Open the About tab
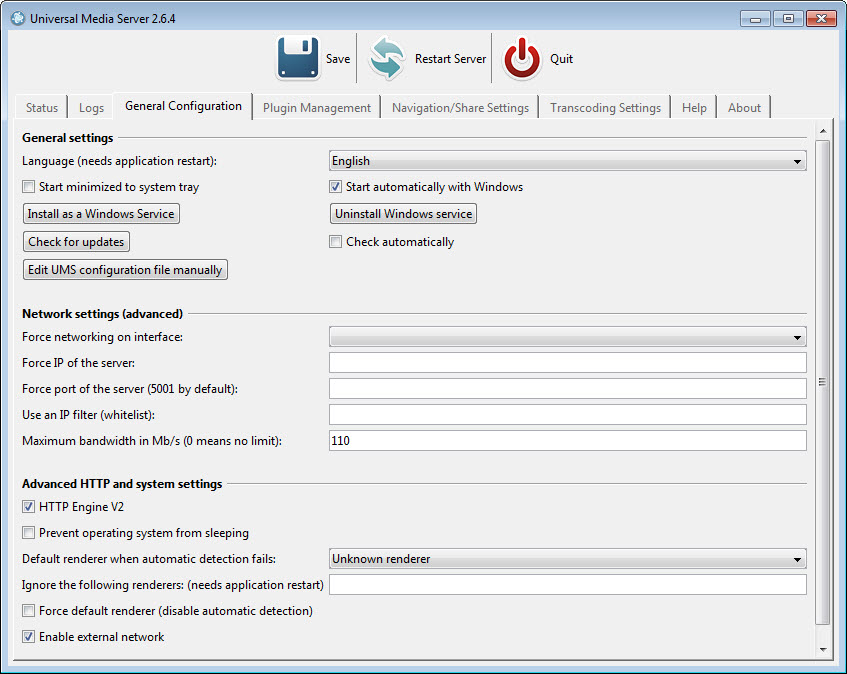 [x=744, y=107]
